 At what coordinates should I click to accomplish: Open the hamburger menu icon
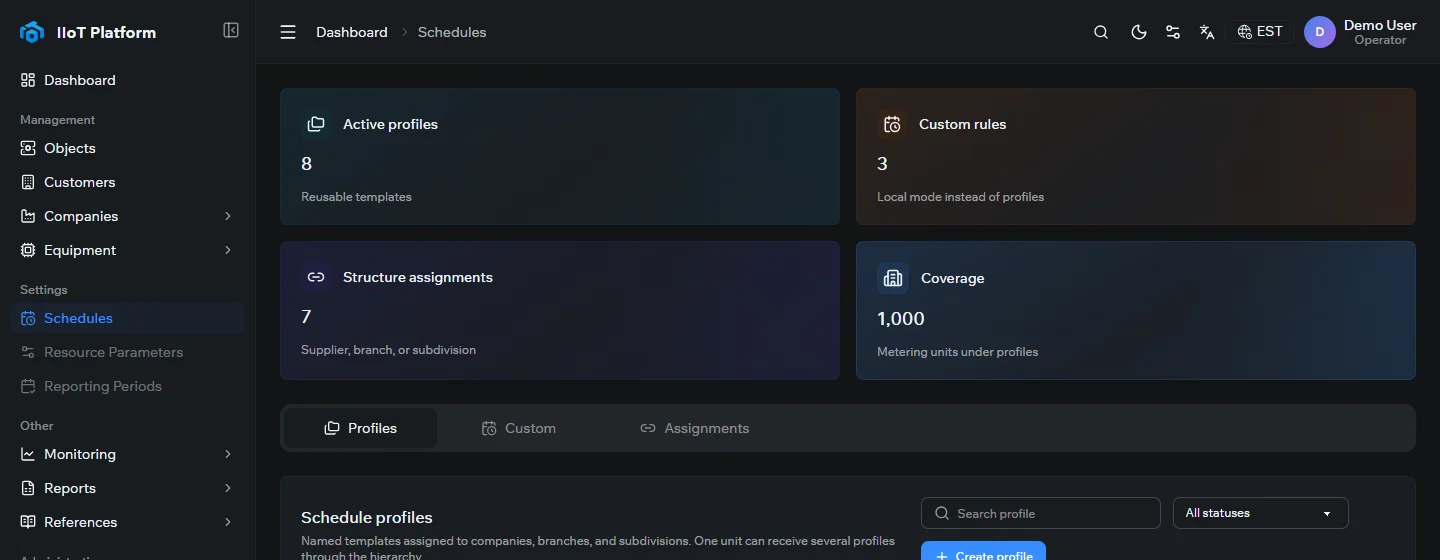(x=288, y=32)
